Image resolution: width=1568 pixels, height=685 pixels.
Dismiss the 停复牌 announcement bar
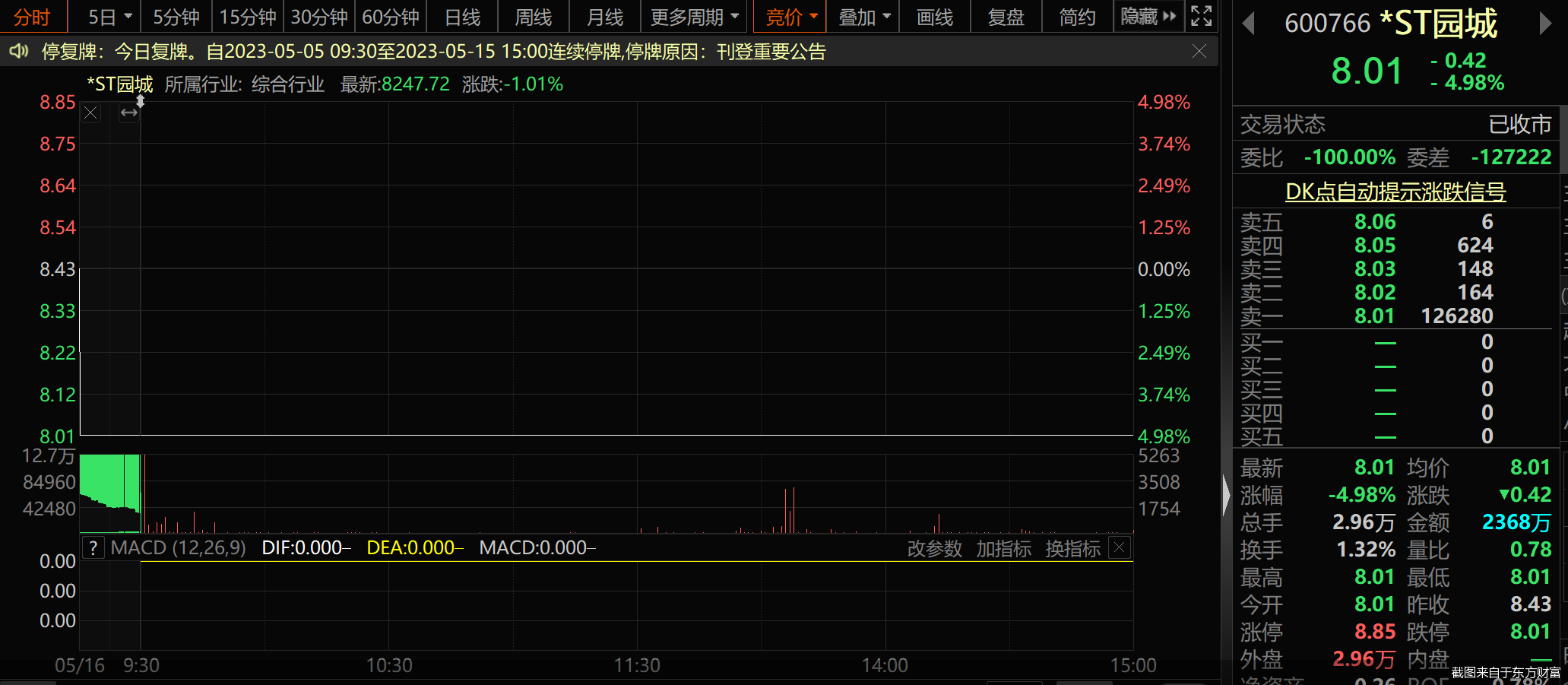[1199, 52]
